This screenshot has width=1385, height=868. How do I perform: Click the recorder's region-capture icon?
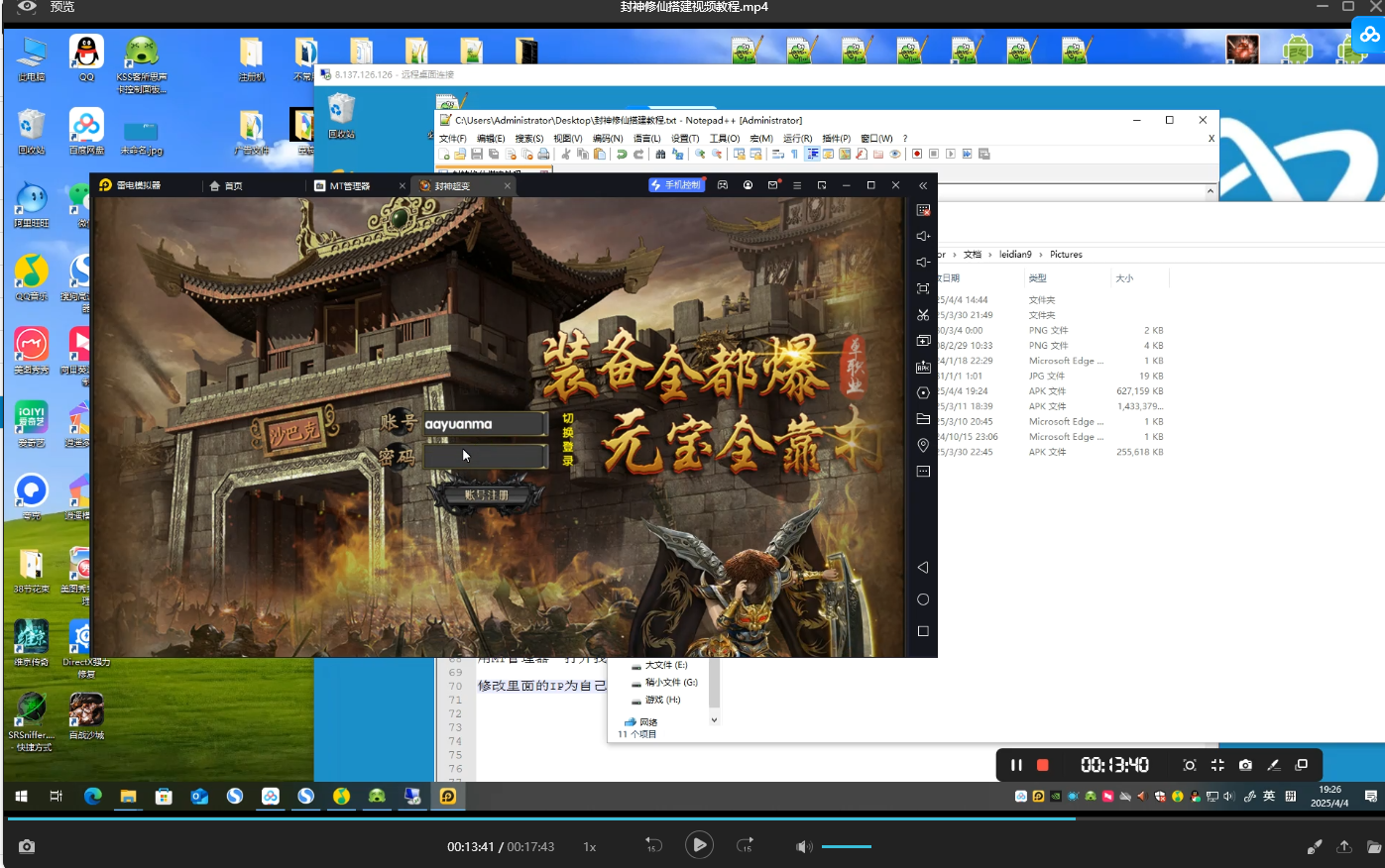point(1190,765)
